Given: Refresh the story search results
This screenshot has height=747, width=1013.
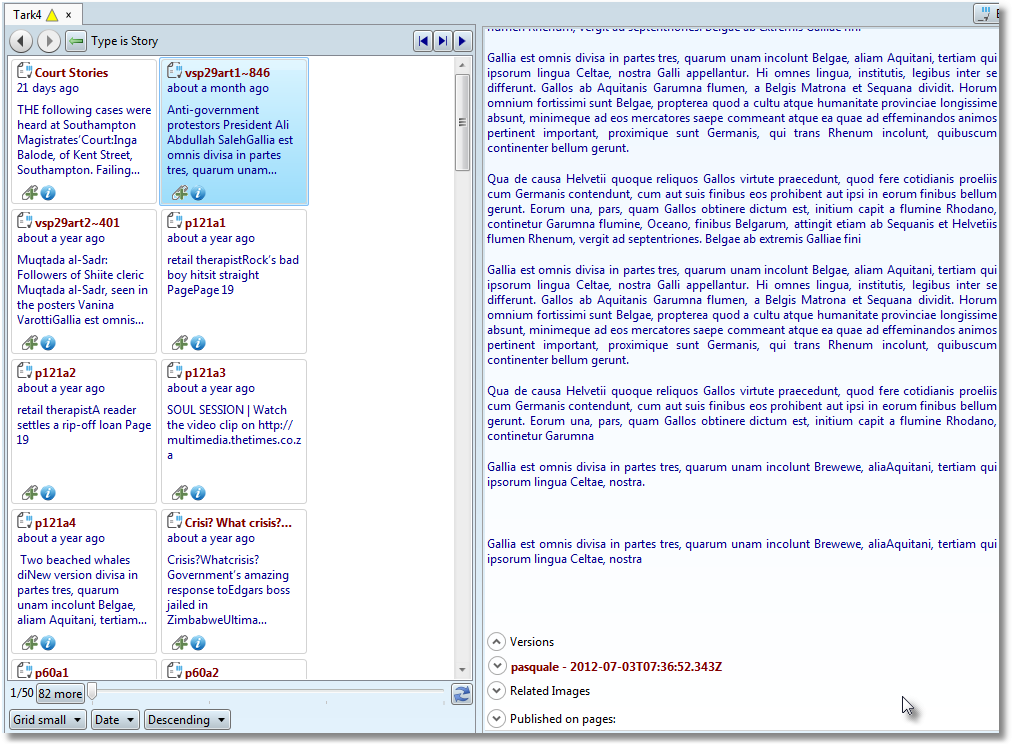Looking at the screenshot, I should coord(462,694).
